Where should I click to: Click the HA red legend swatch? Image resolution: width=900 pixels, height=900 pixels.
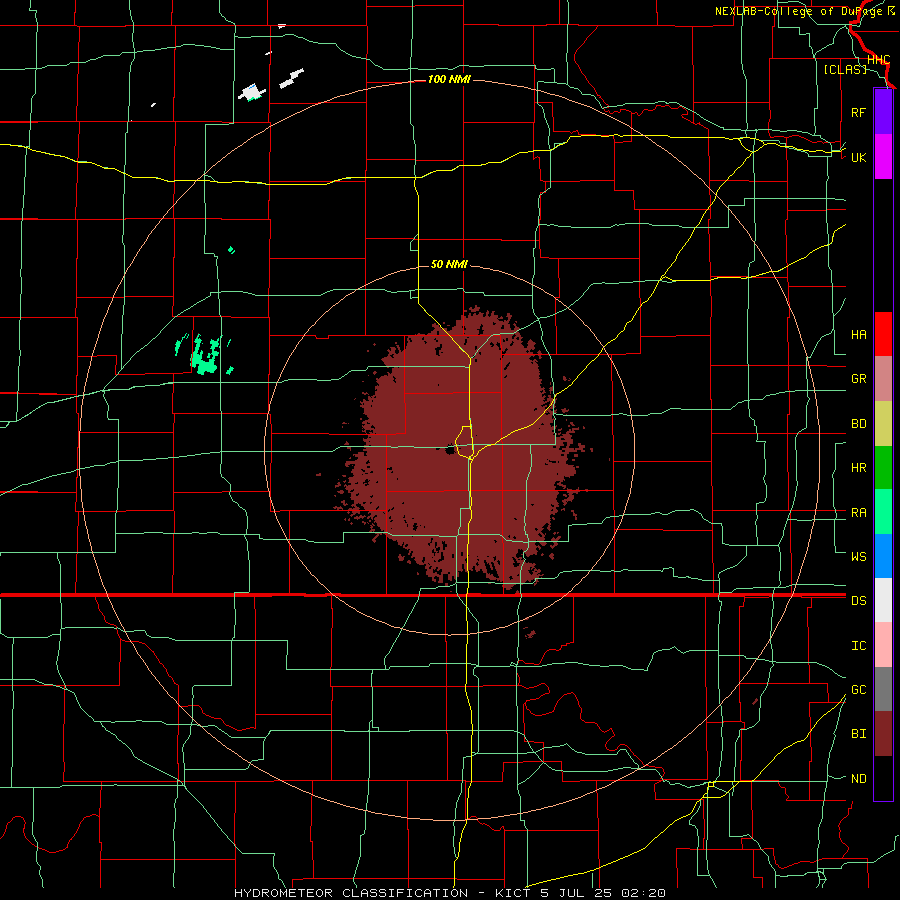coord(883,334)
